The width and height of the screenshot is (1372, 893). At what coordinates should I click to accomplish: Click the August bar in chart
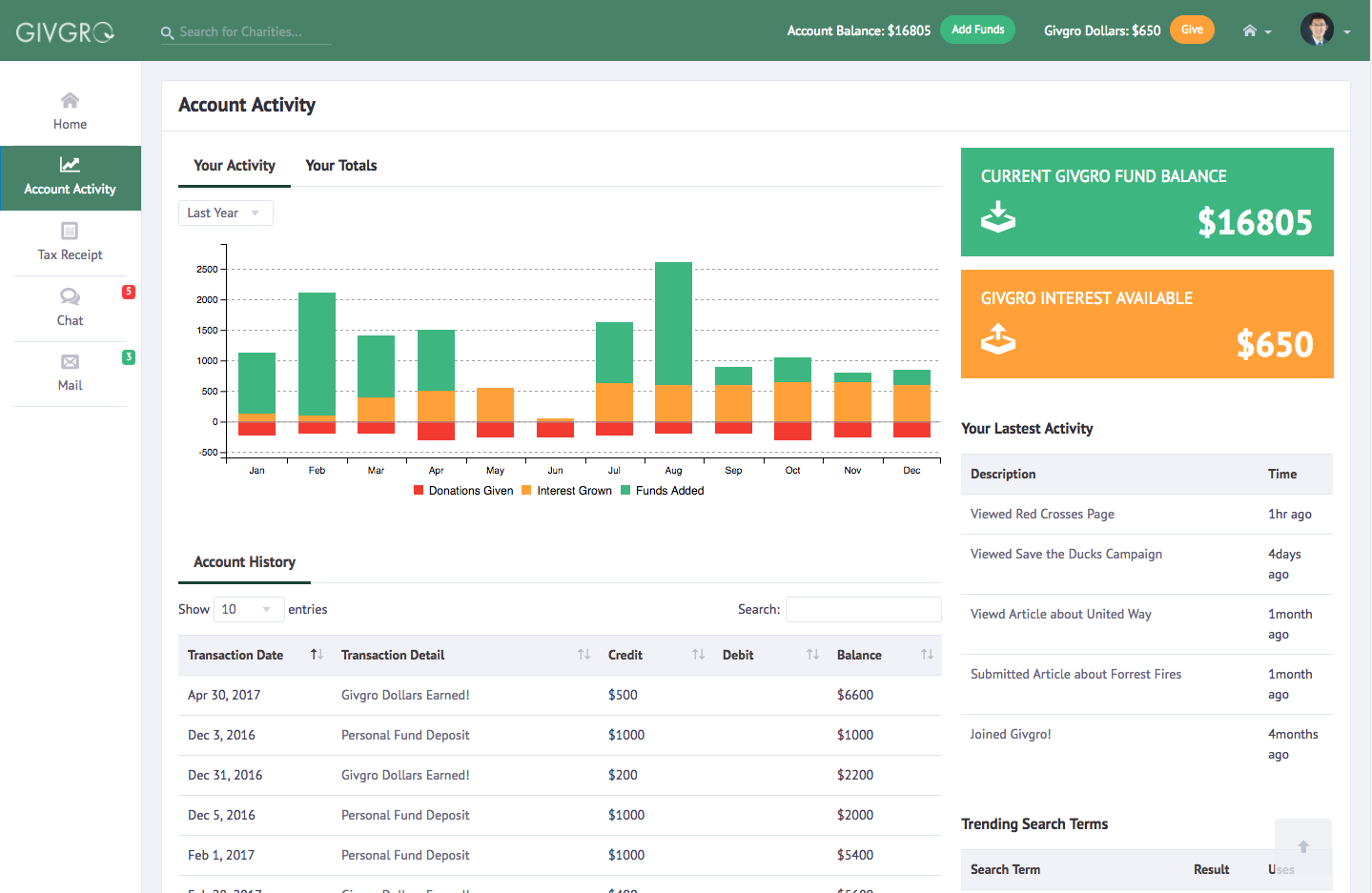pyautogui.click(x=673, y=347)
